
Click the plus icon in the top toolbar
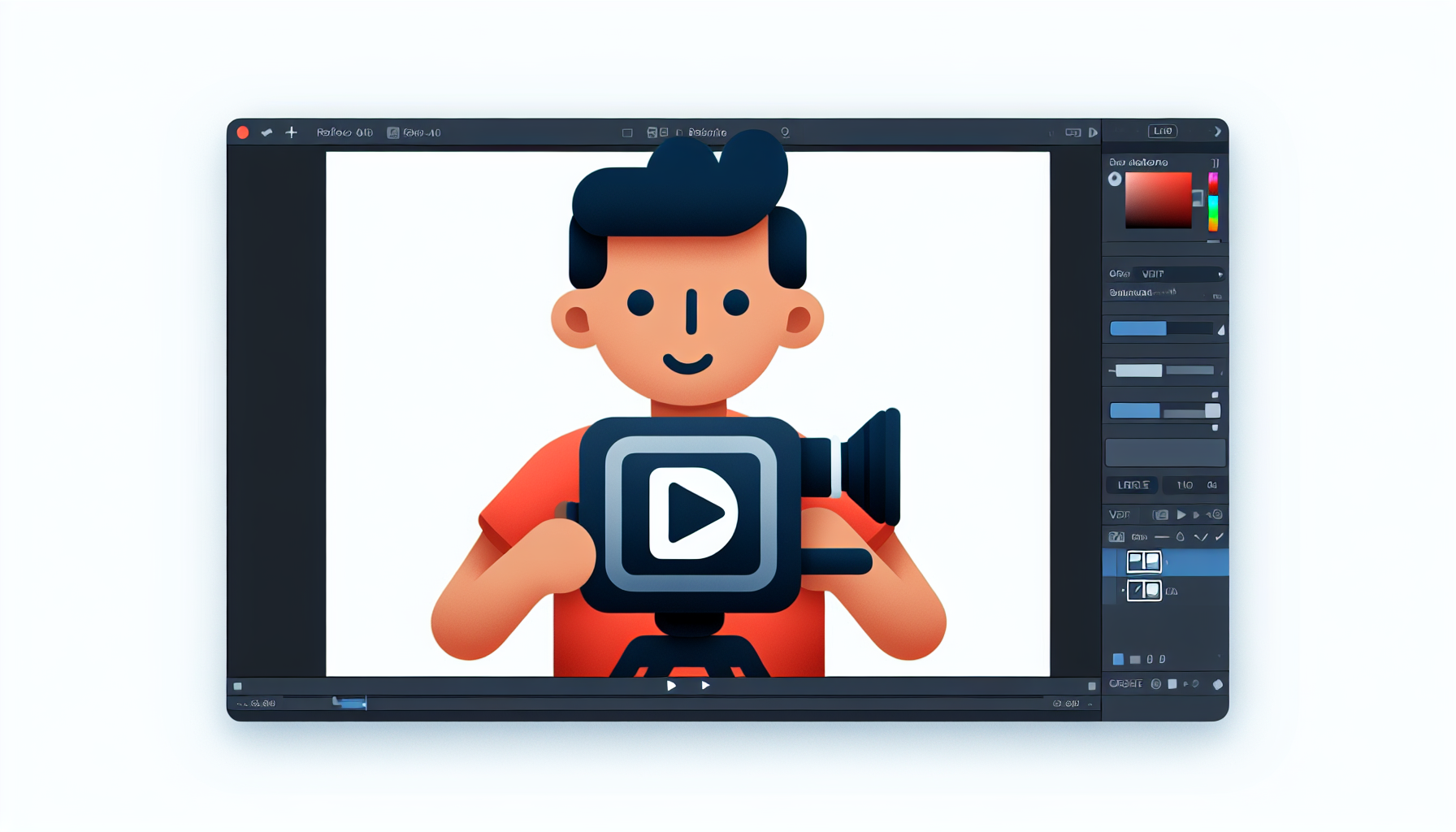(x=291, y=132)
